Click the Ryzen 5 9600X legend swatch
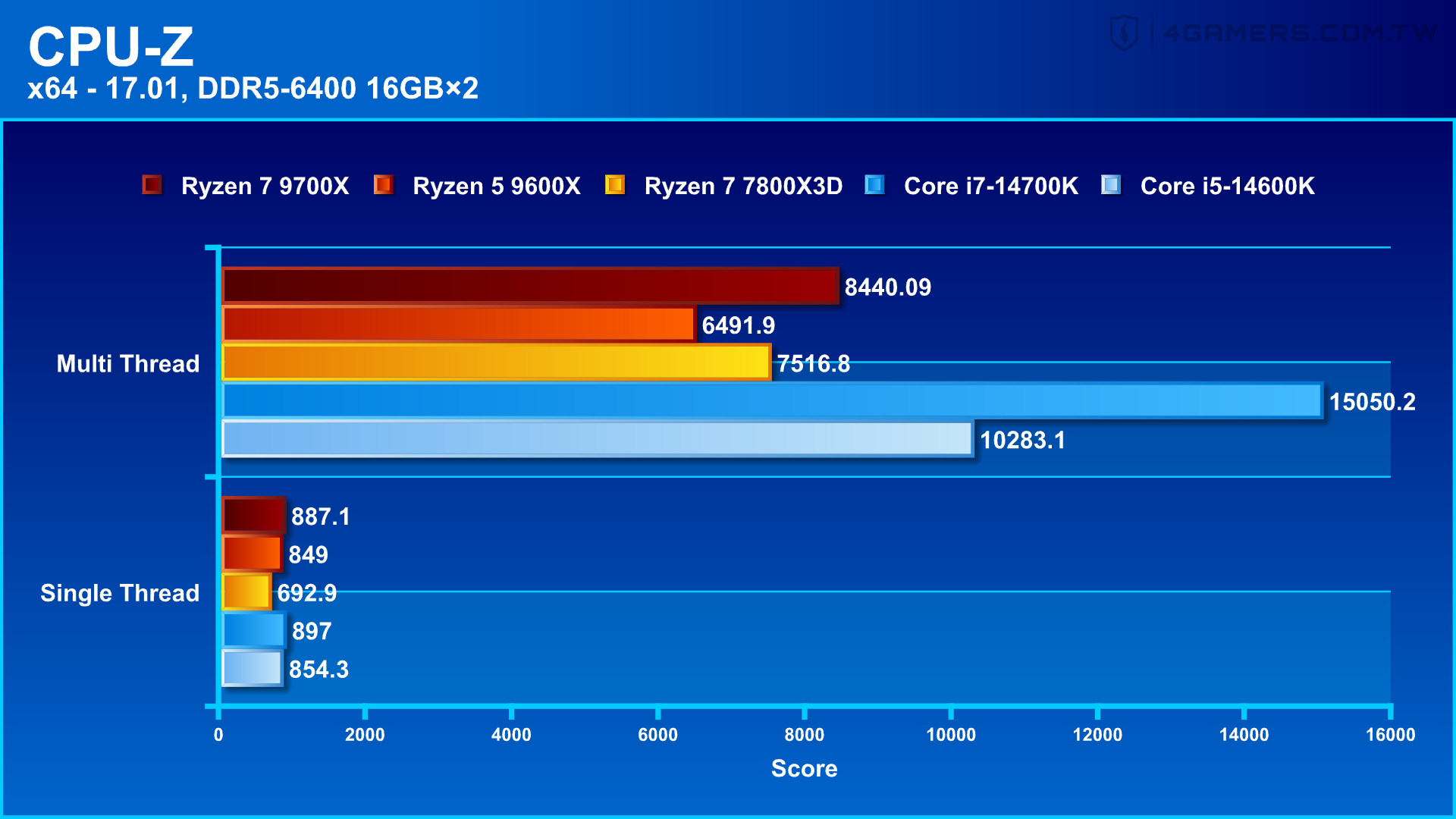This screenshot has height=819, width=1456. pos(383,185)
